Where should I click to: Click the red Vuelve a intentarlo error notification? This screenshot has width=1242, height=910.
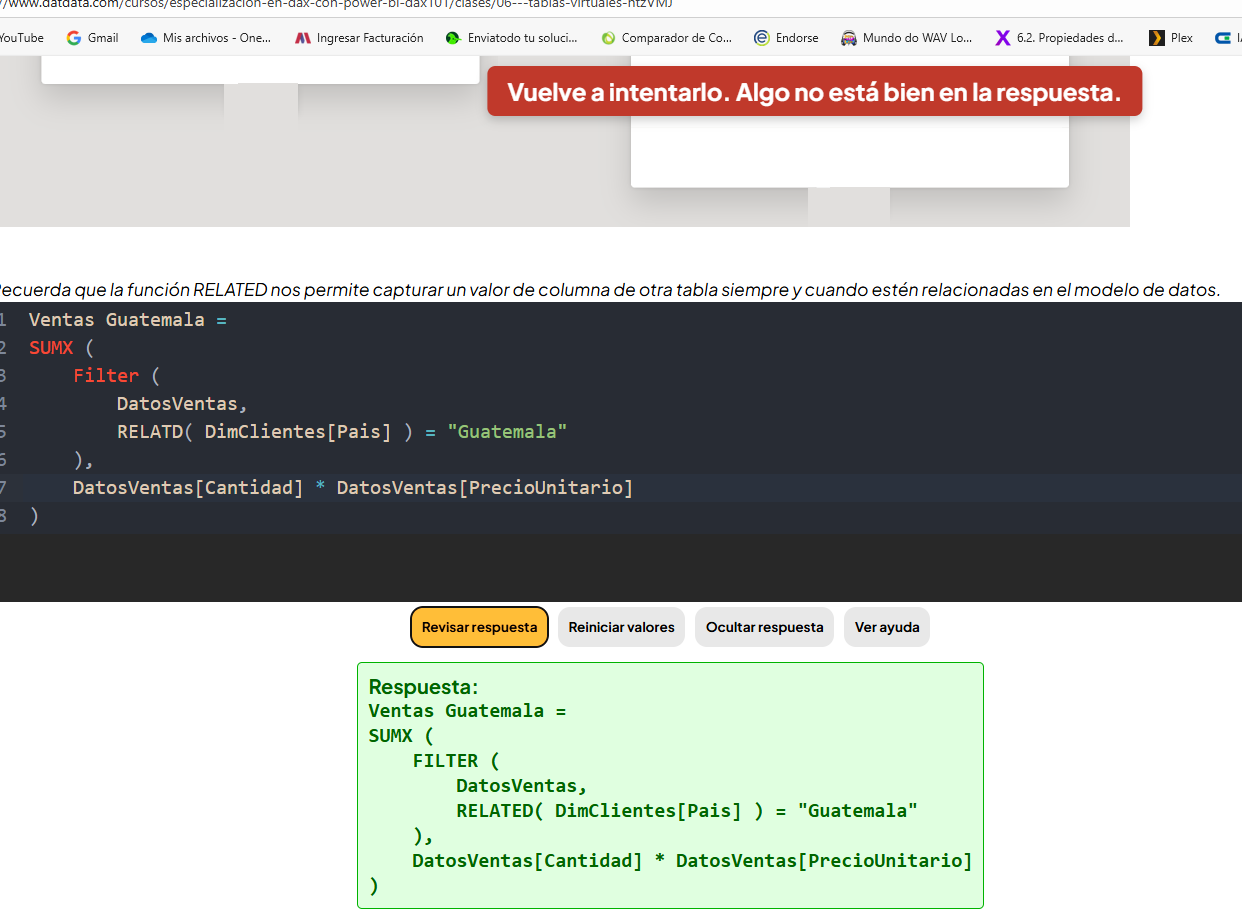coord(814,92)
